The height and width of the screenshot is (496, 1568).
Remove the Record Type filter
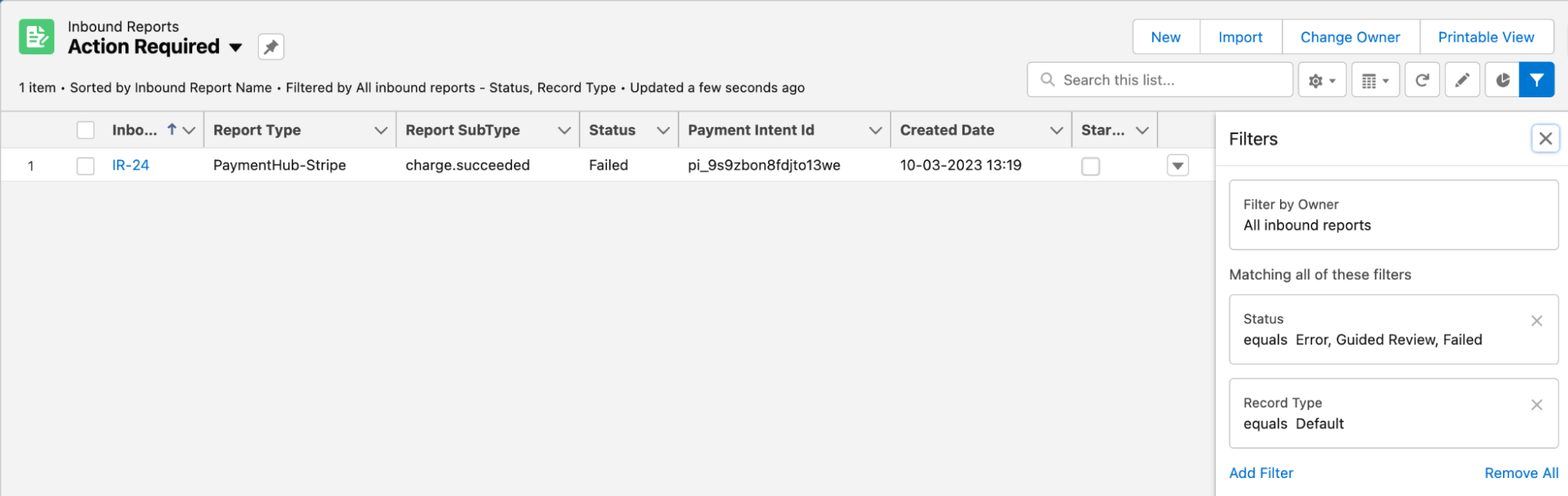click(1537, 405)
